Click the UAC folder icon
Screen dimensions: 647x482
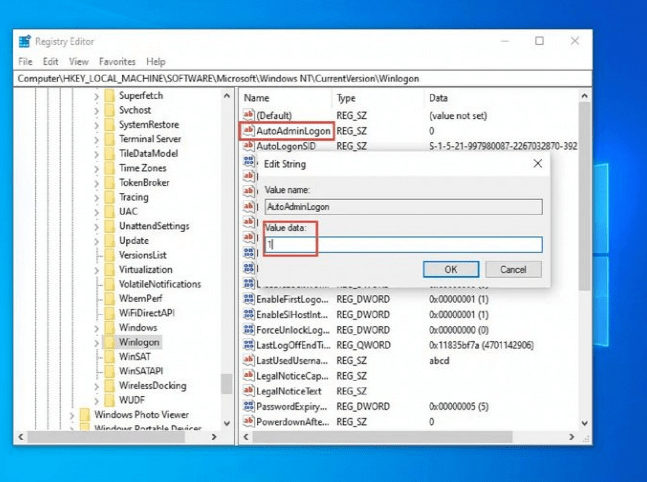pyautogui.click(x=109, y=212)
